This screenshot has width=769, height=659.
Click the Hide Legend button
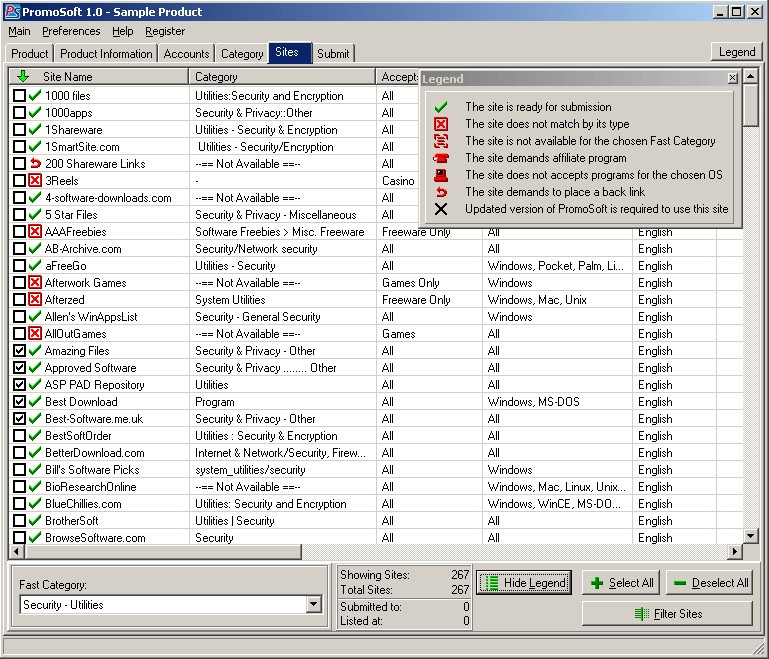pyautogui.click(x=524, y=583)
